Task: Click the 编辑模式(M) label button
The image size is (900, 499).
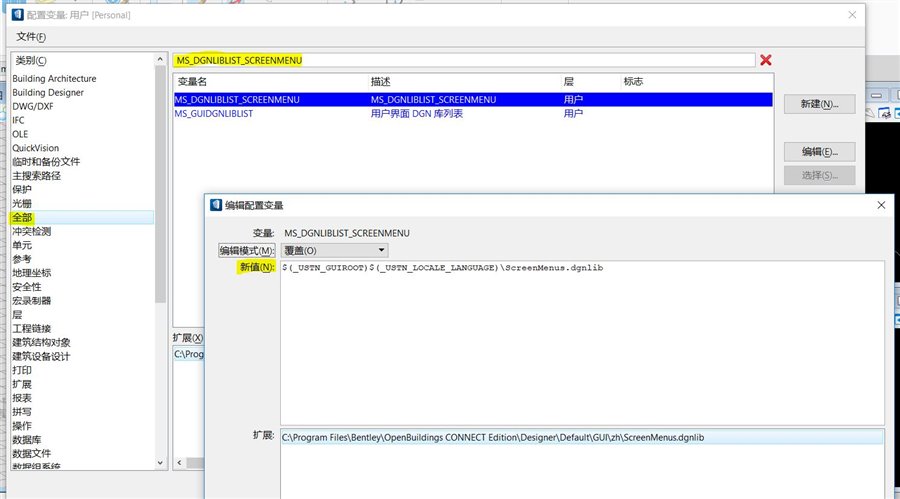Action: point(247,251)
